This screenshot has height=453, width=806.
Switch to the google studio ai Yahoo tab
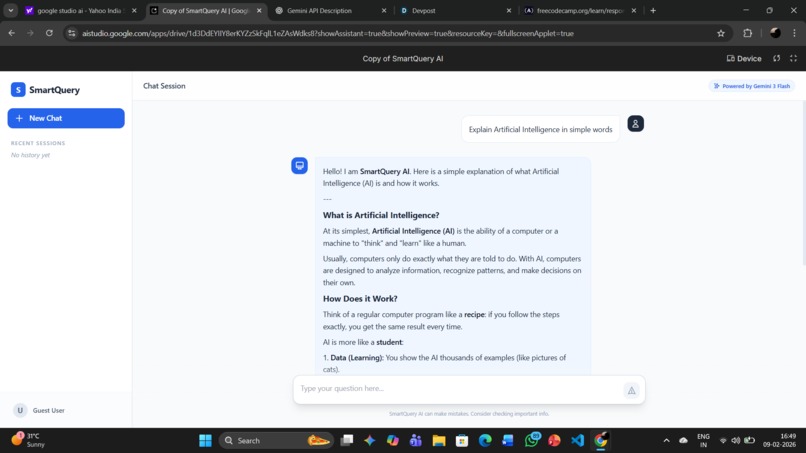[81, 11]
